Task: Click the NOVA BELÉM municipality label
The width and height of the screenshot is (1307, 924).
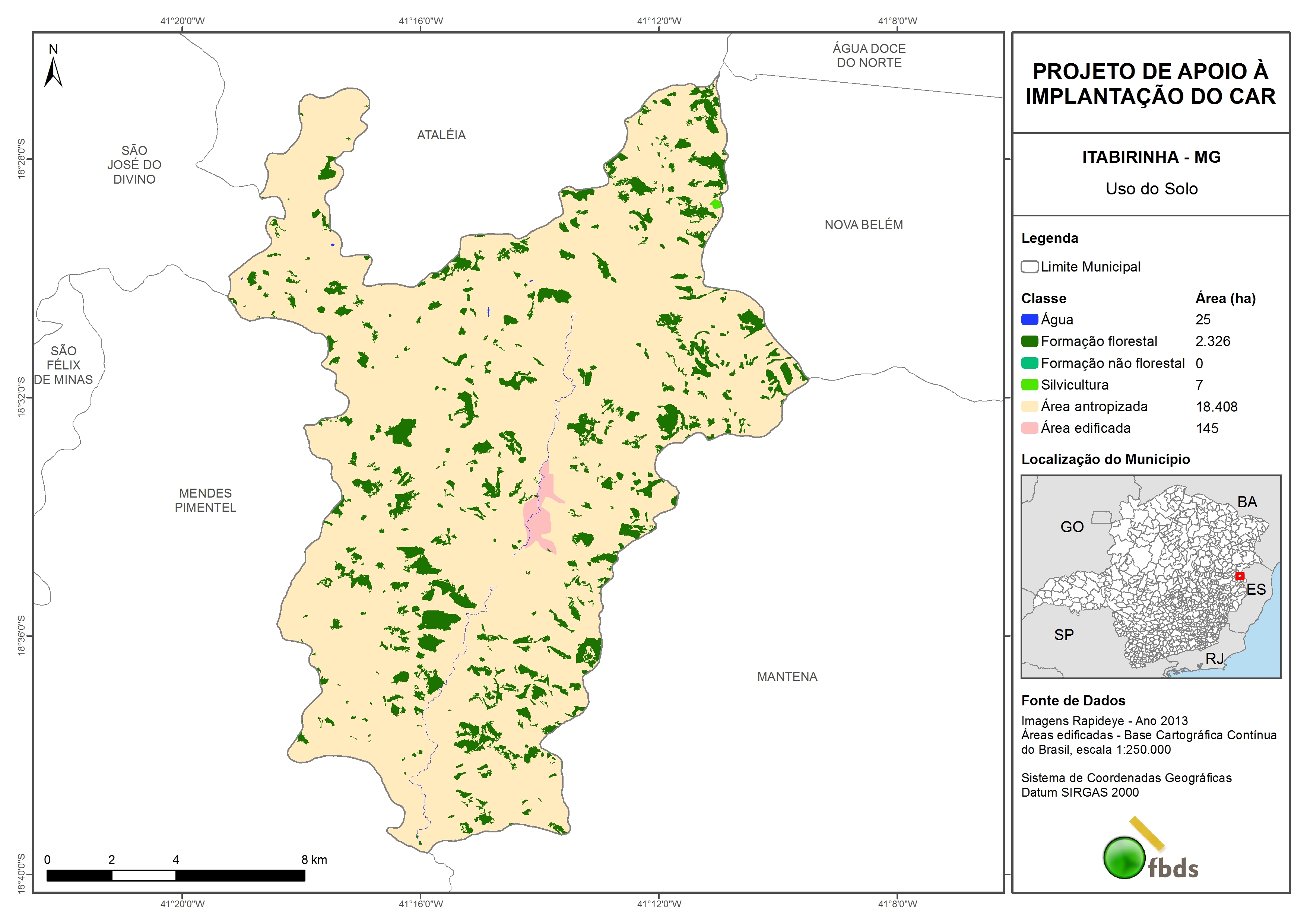Action: coord(863,225)
